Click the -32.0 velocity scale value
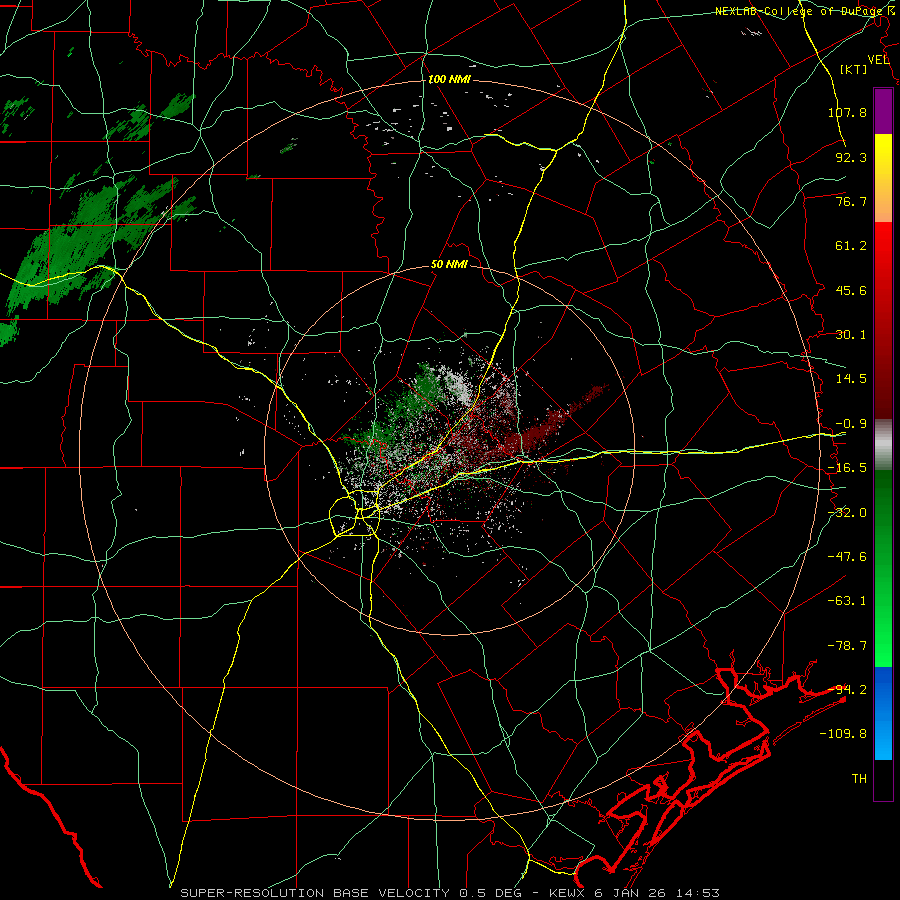This screenshot has height=900, width=900. pyautogui.click(x=847, y=513)
